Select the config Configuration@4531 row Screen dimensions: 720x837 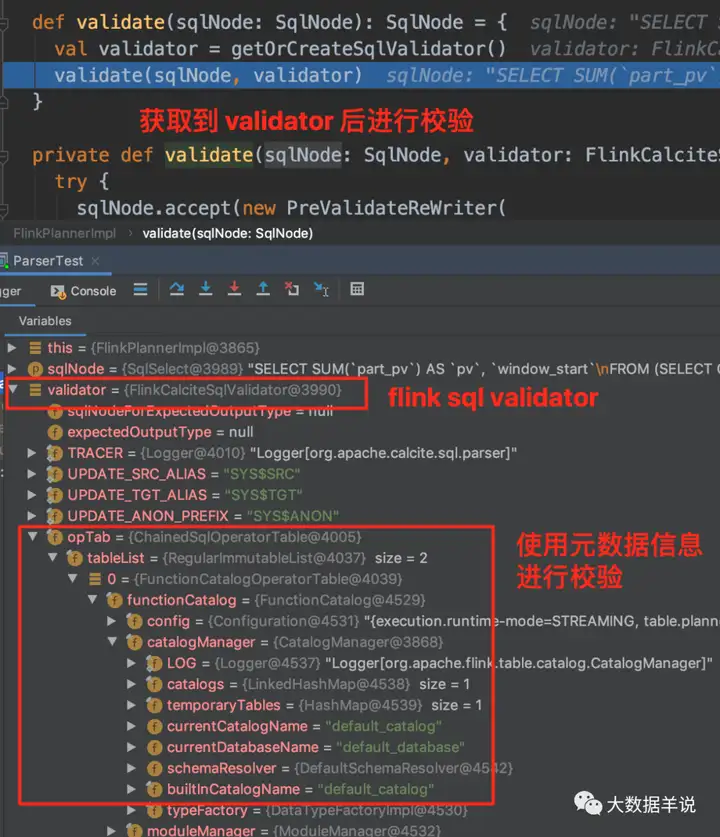pyautogui.click(x=360, y=621)
